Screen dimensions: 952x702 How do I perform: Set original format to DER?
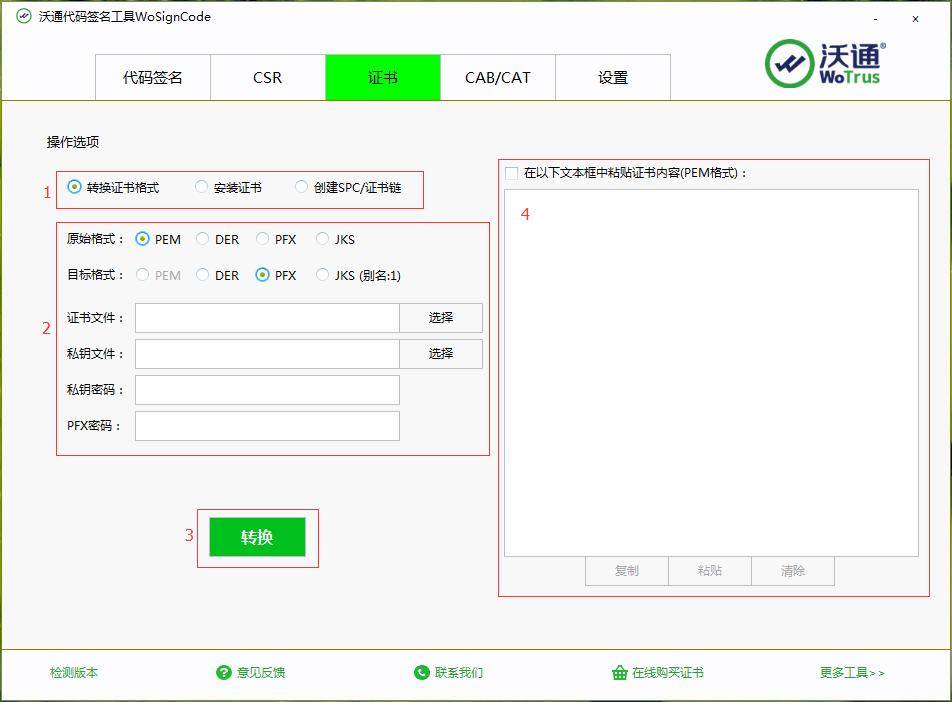point(203,239)
